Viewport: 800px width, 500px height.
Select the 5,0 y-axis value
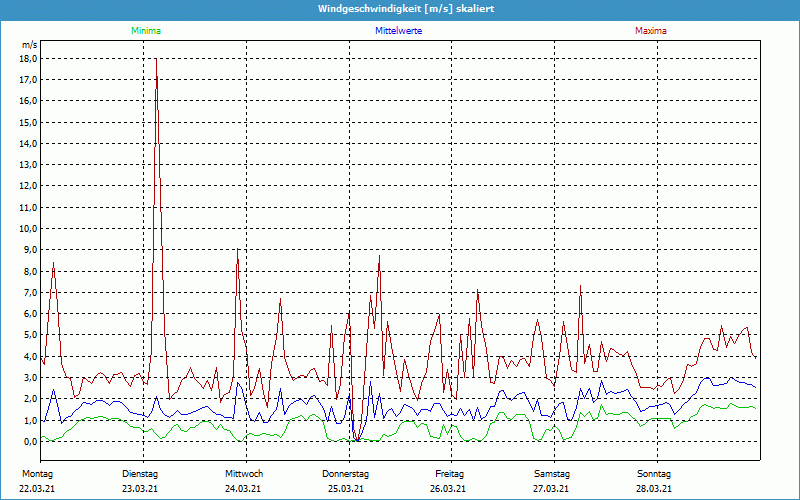pyautogui.click(x=31, y=335)
